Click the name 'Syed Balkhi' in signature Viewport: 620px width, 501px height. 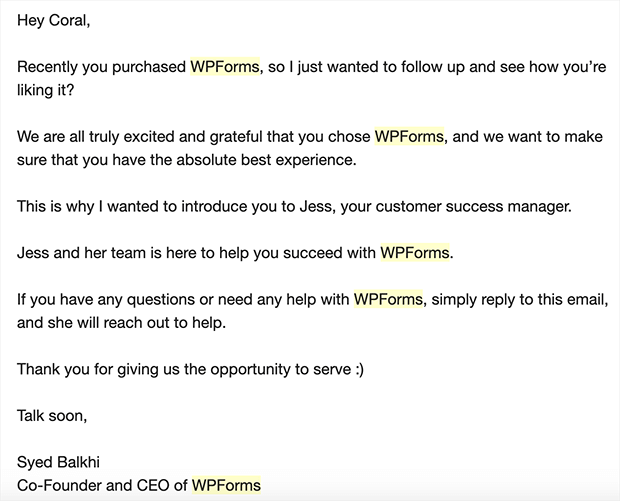pos(58,462)
